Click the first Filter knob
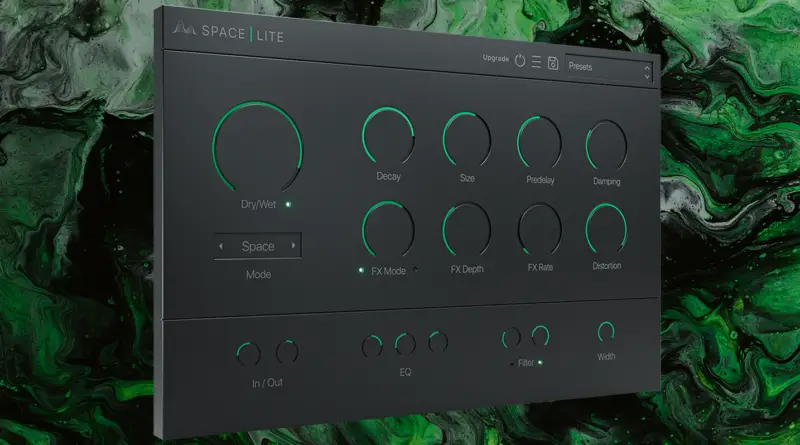This screenshot has height=445, width=800. (511, 338)
